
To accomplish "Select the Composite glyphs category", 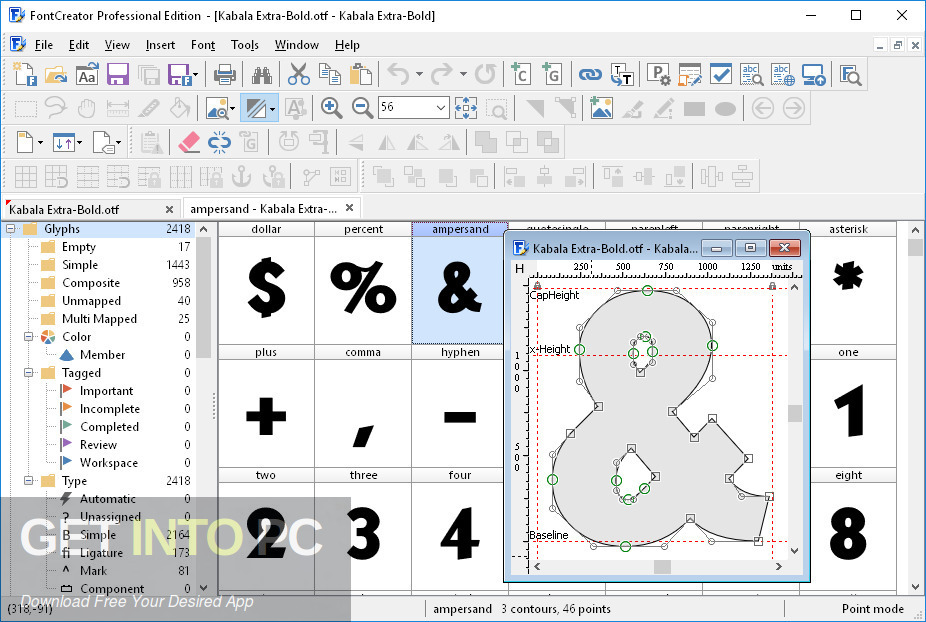I will click(91, 283).
